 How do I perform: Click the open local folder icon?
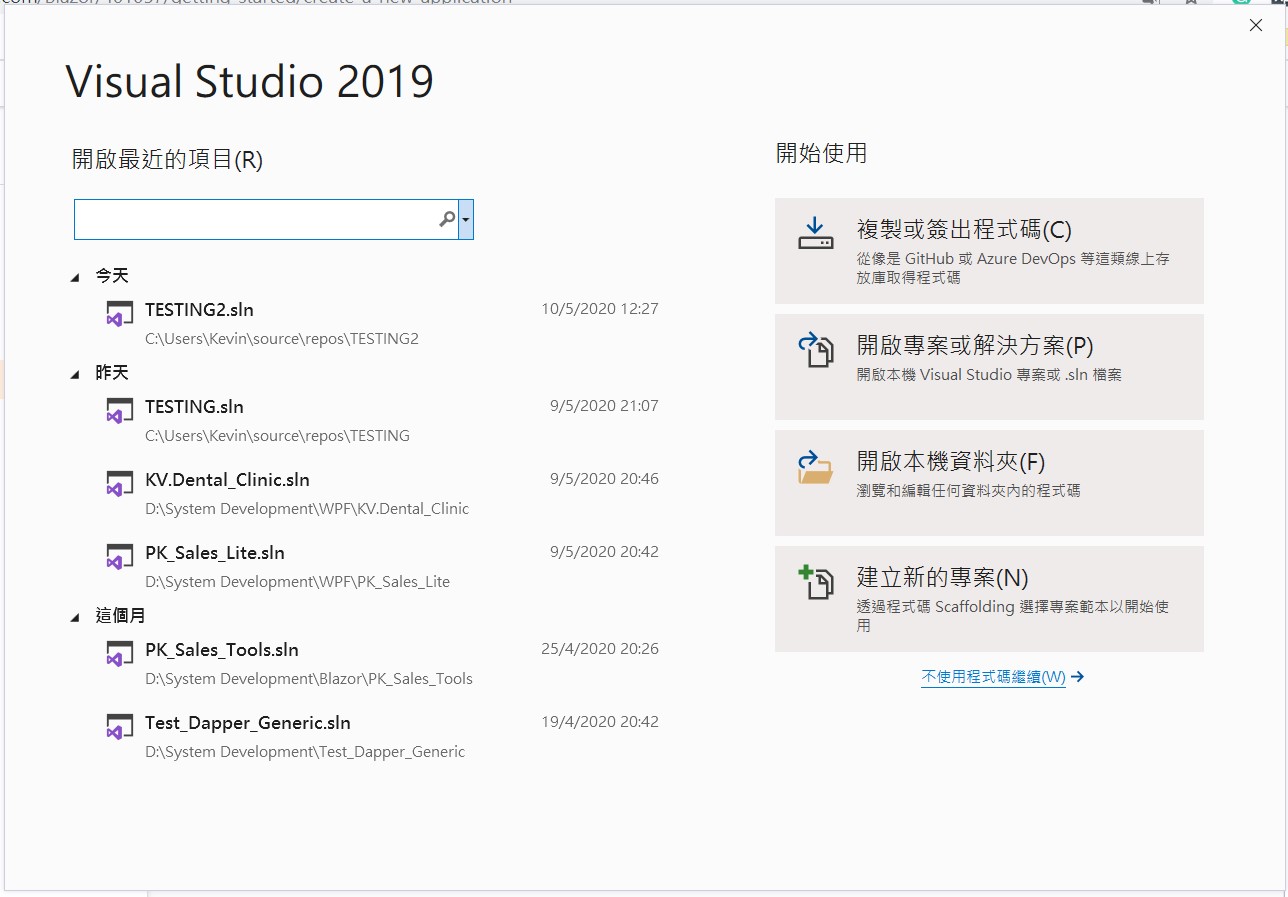pos(815,466)
